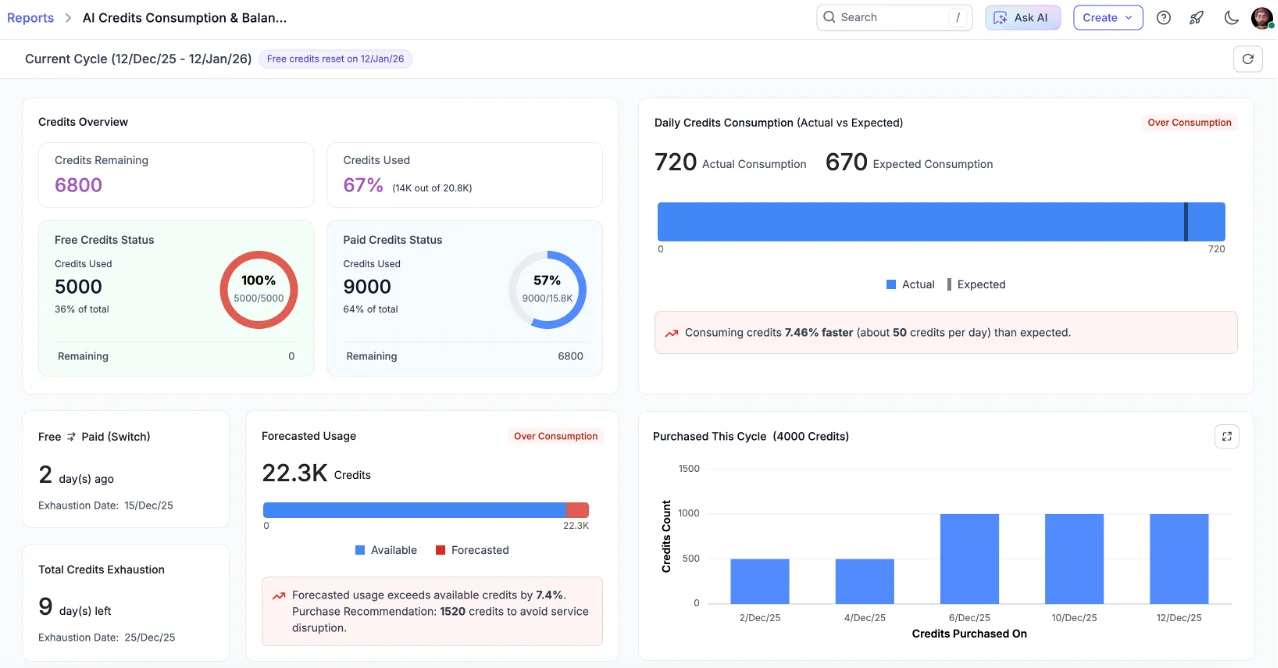
Task: Click the magnifier icon in search box
Action: (x=829, y=17)
